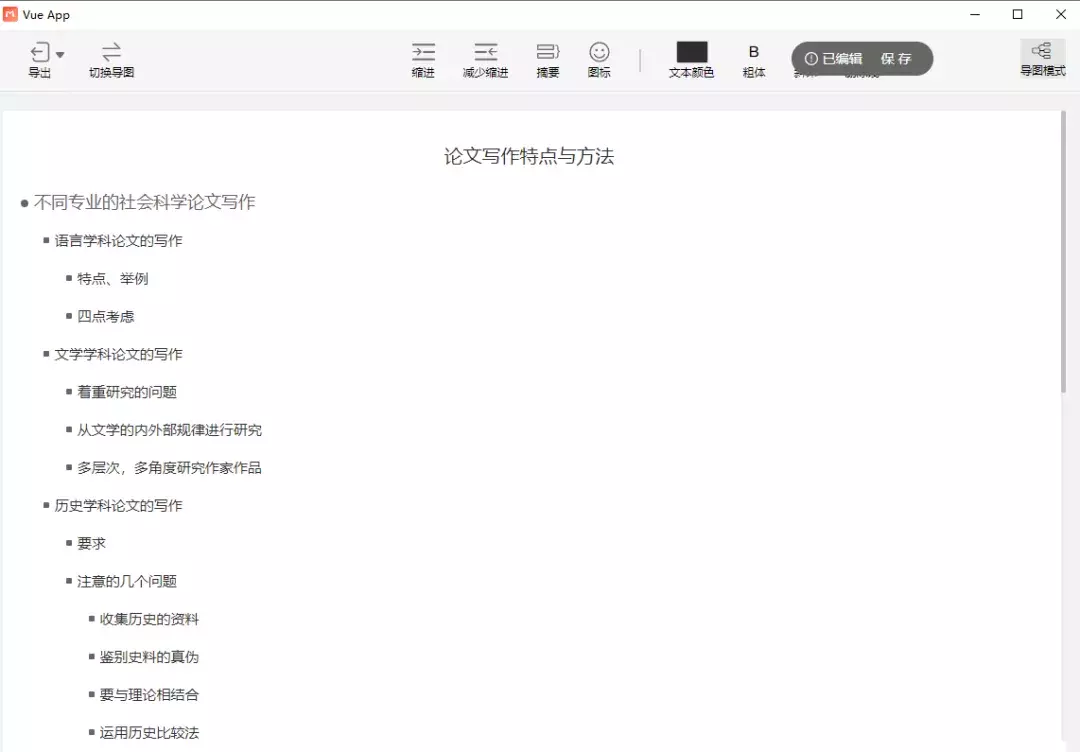Collapse the 文学学科论文的写作 bullet
1080x752 pixels.
[46, 354]
